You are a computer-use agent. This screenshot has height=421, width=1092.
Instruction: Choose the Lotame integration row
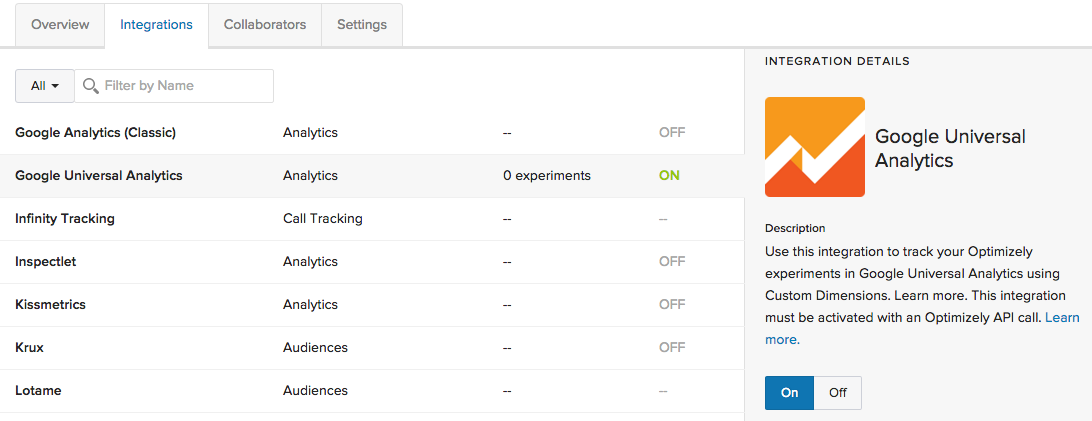click(372, 391)
